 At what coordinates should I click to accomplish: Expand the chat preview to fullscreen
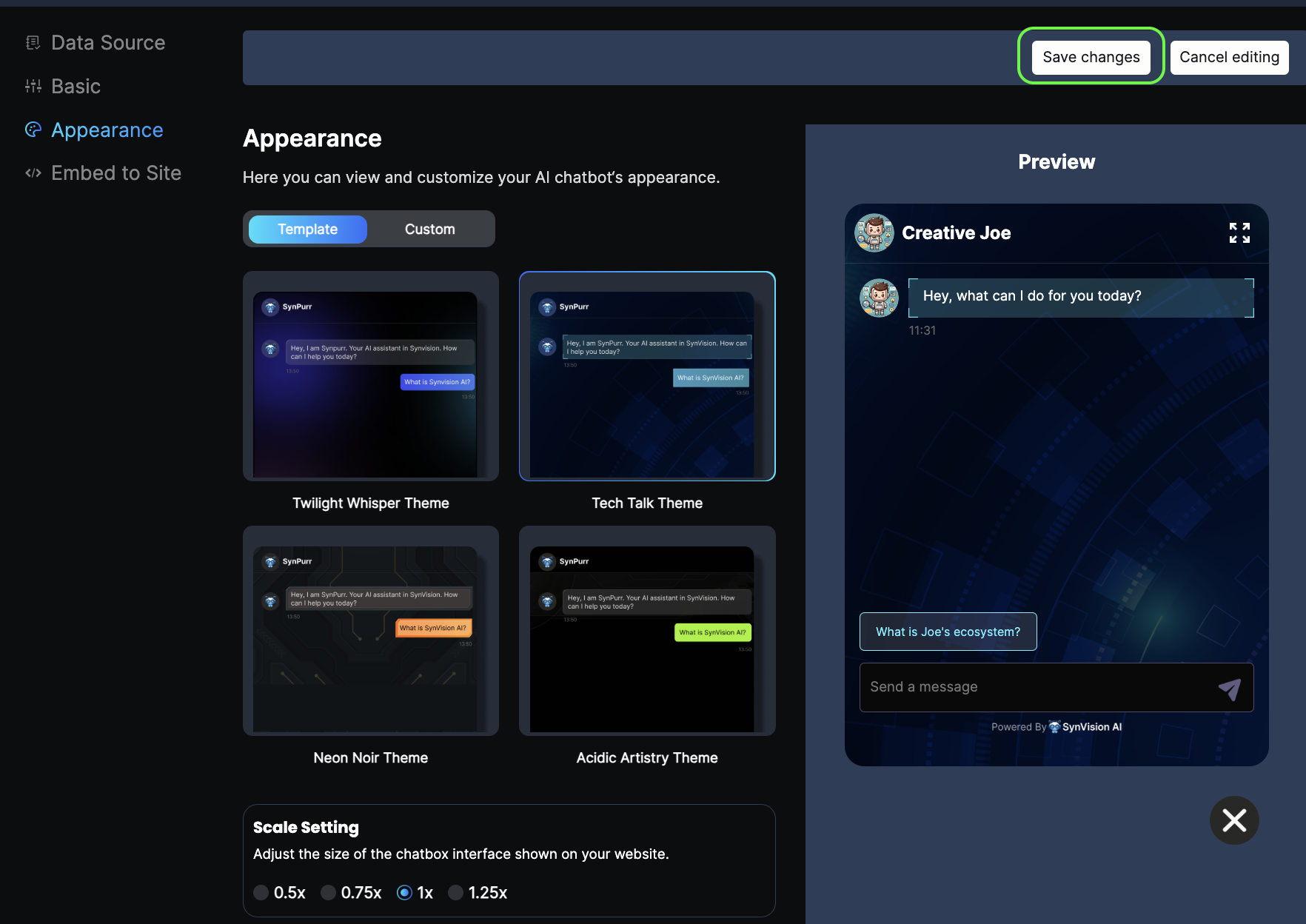click(1239, 233)
